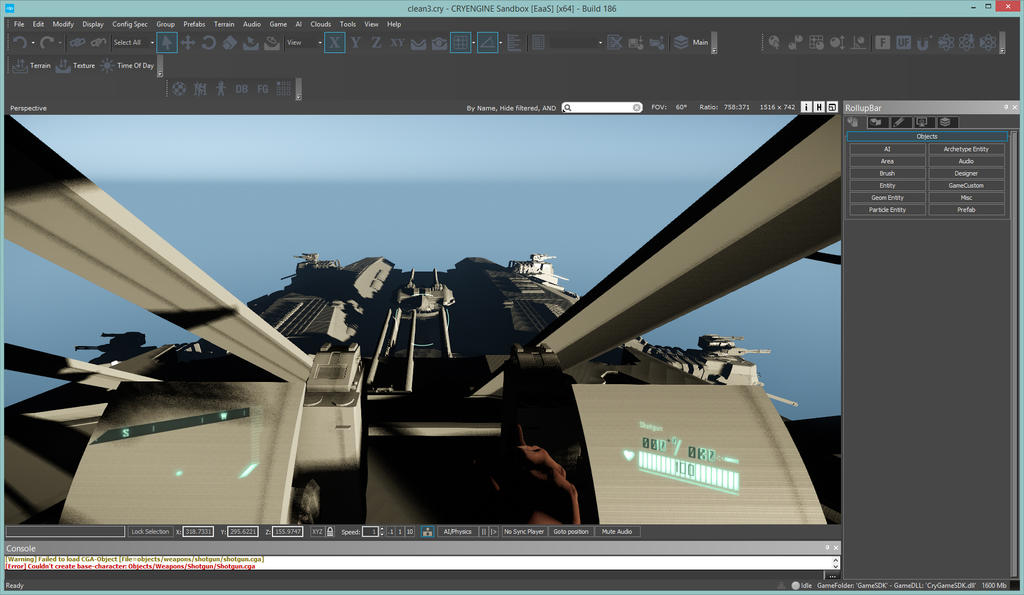Viewport: 1024px width, 595px height.
Task: Click the X coordinate field
Action: 198,532
